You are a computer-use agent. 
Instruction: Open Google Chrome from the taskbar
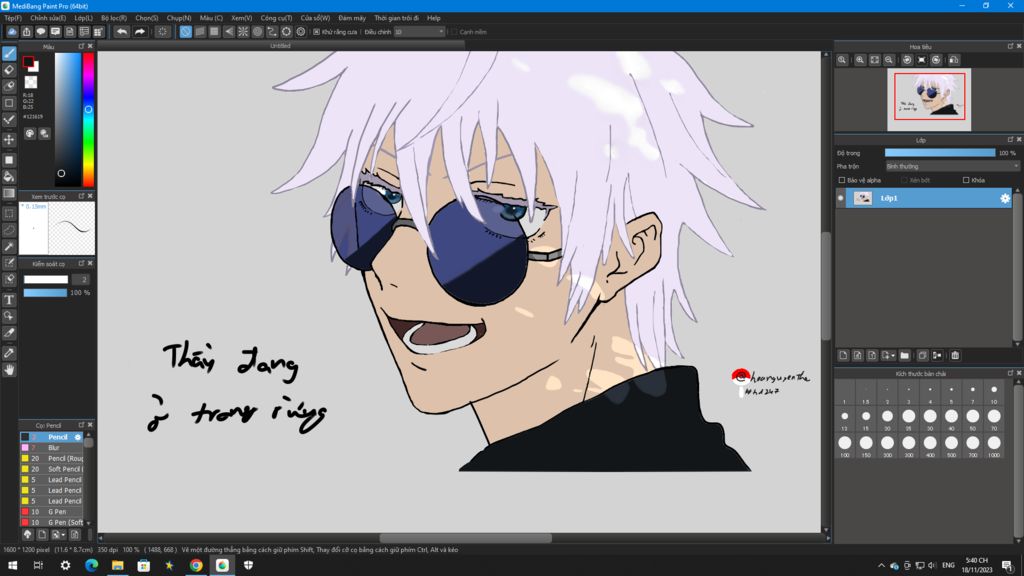coord(196,565)
